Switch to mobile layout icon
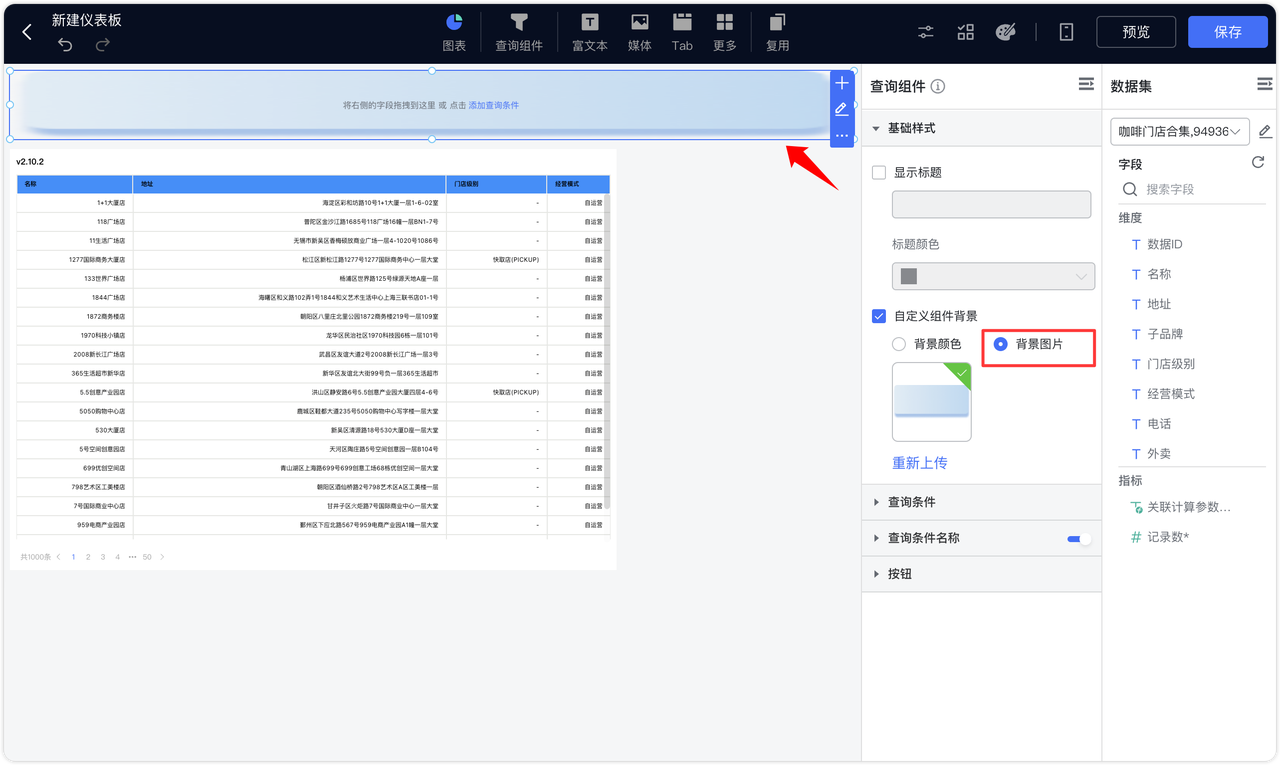 (x=1066, y=32)
